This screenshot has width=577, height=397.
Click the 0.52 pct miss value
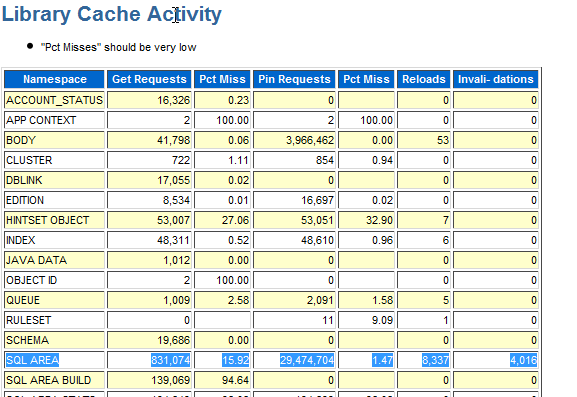(238, 240)
